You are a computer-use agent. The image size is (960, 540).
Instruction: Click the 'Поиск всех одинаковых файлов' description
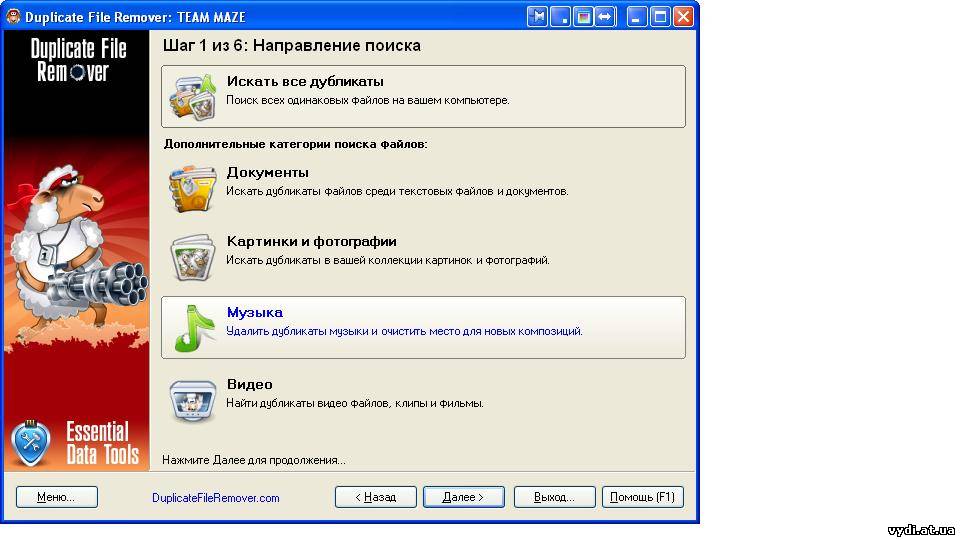(367, 100)
